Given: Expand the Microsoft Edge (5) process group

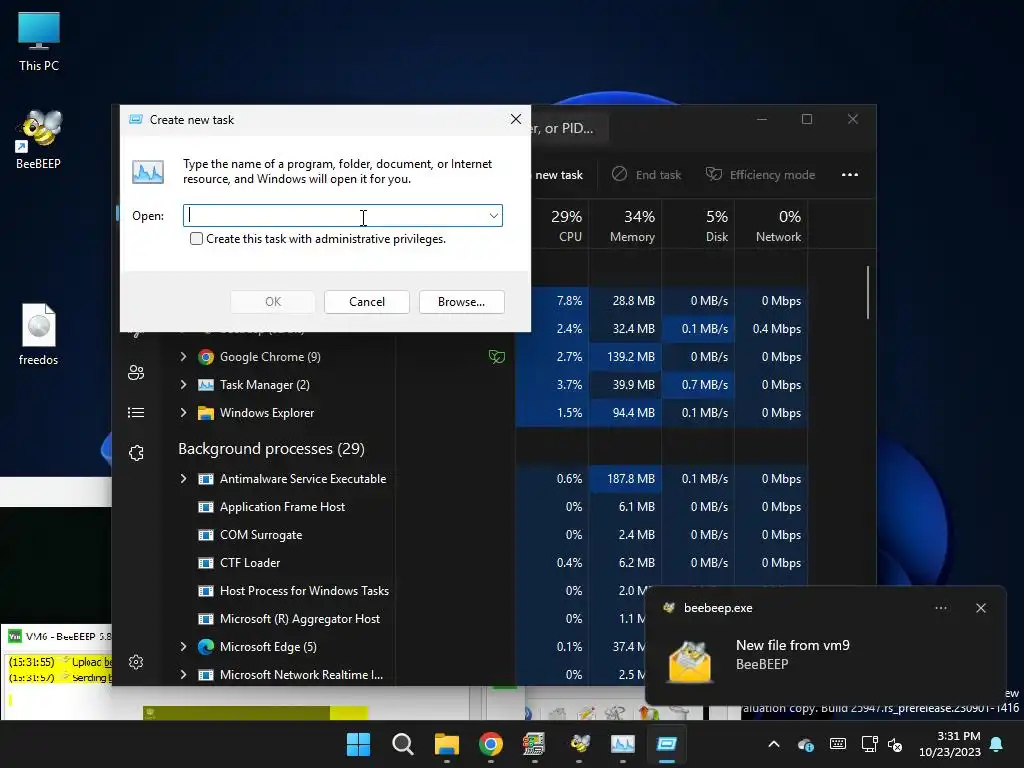Looking at the screenshot, I should tap(184, 647).
